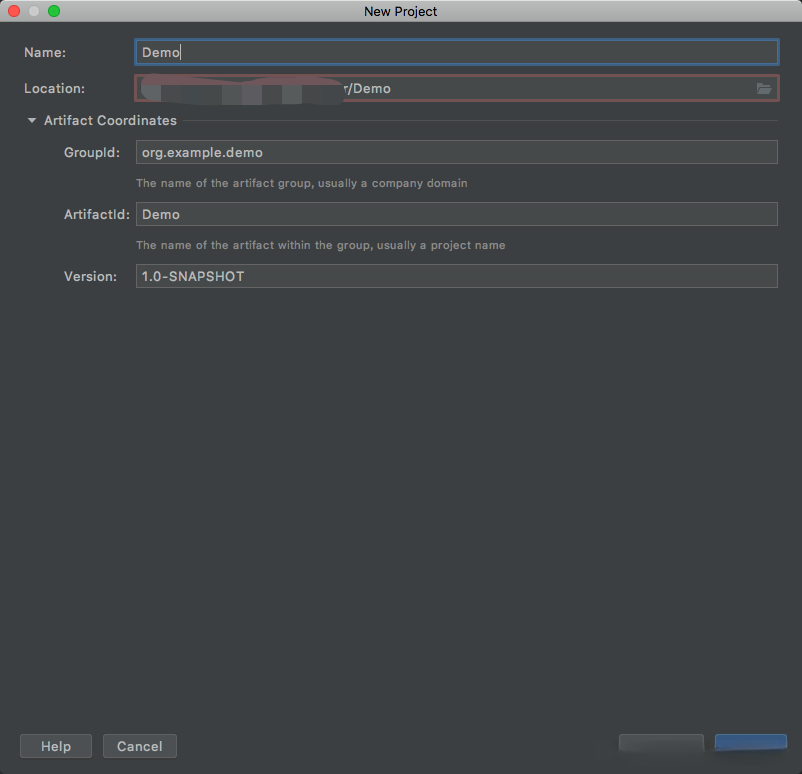Close the New Project window
802x774 pixels.
point(14,11)
